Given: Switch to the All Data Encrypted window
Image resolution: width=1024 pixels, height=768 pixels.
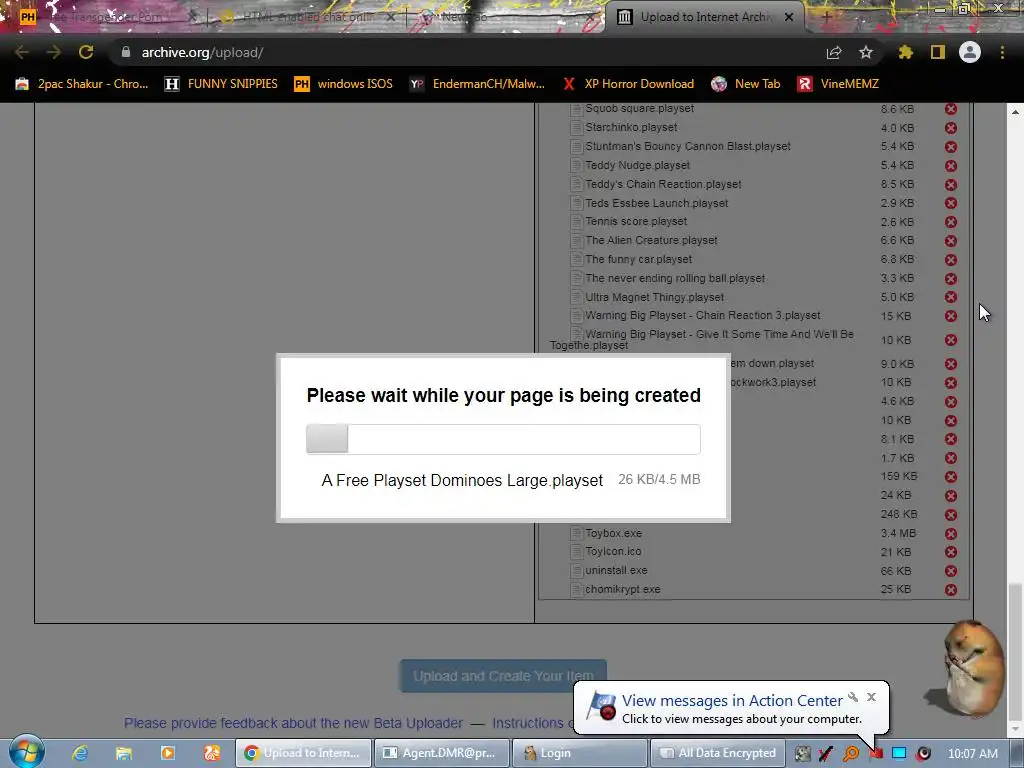Looking at the screenshot, I should click(717, 753).
